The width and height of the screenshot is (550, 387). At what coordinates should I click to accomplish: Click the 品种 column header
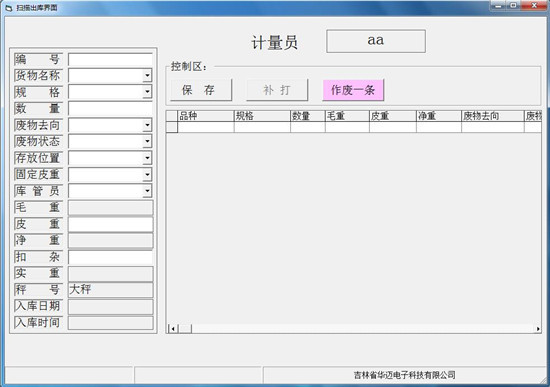point(206,116)
